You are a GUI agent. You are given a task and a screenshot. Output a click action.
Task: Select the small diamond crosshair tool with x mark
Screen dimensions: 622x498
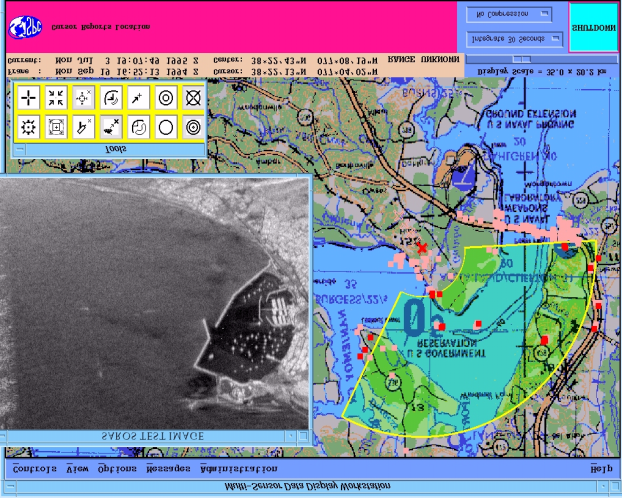pos(83,98)
